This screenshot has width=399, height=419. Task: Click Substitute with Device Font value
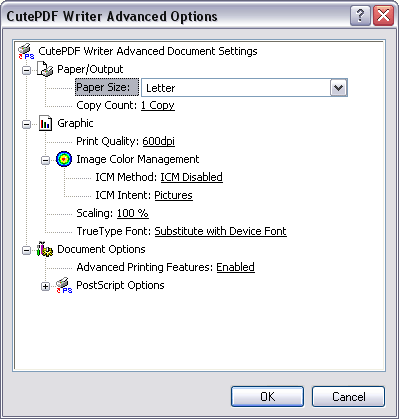click(x=220, y=231)
